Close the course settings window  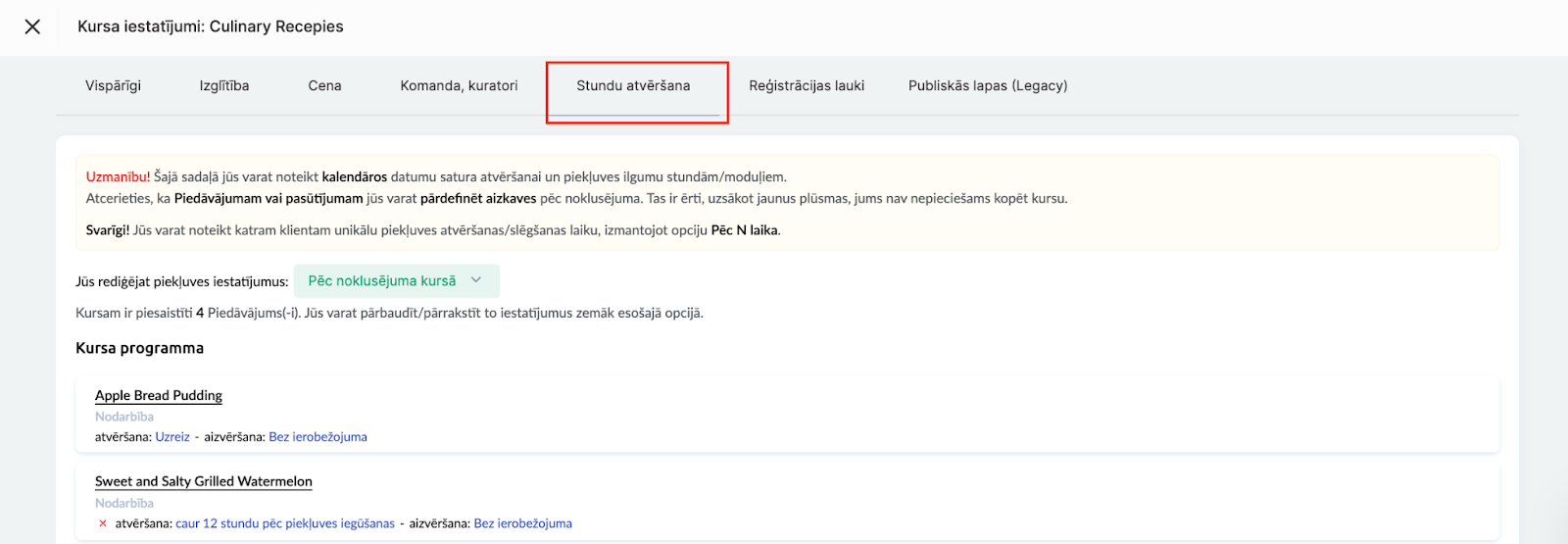(32, 26)
